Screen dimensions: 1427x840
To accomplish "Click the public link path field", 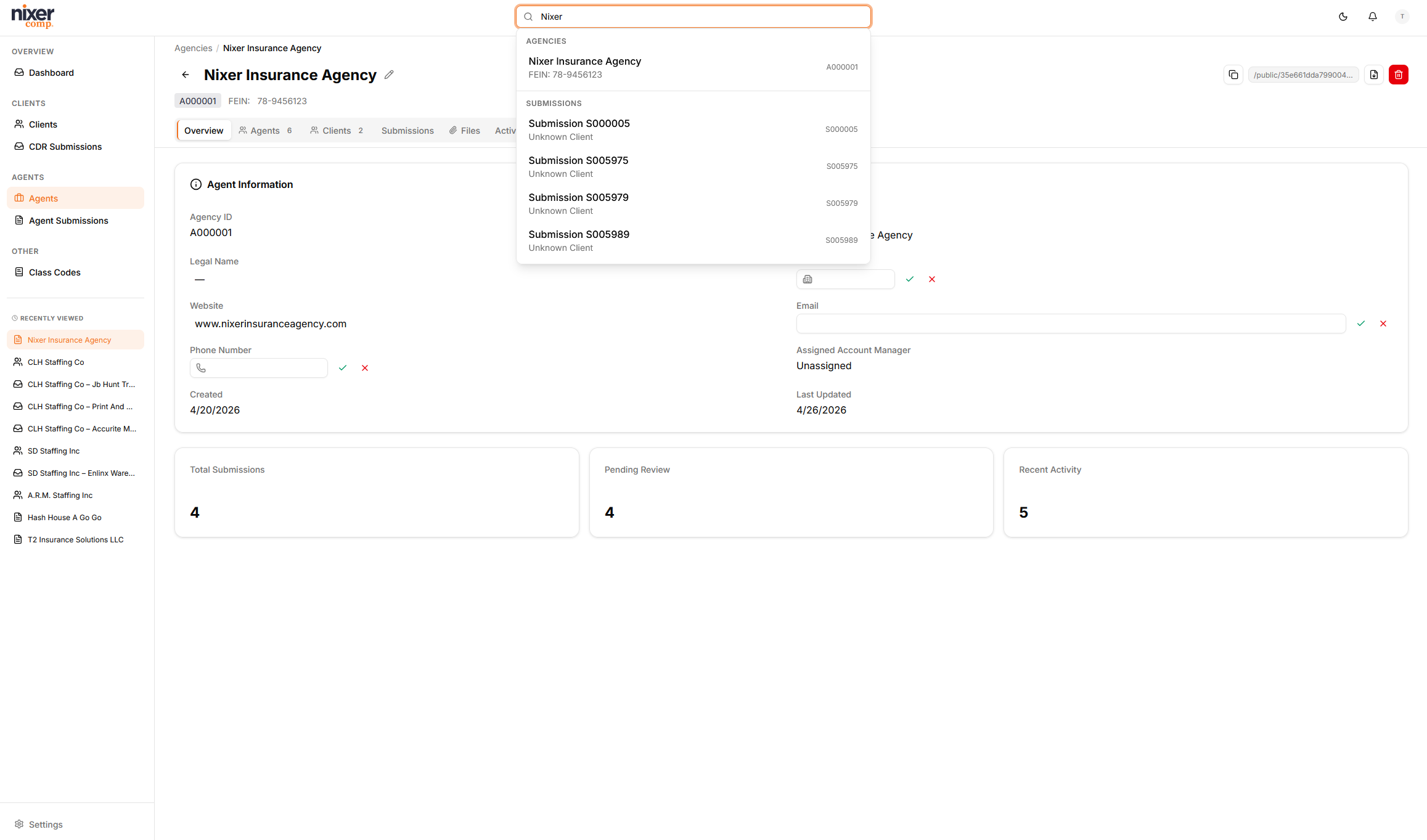I will coord(1304,75).
